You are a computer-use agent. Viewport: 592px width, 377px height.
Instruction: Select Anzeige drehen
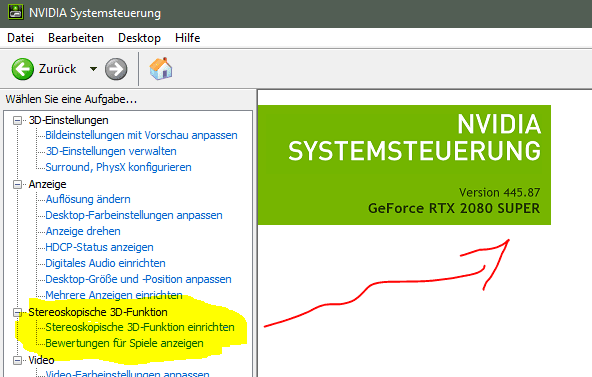[x=83, y=231]
